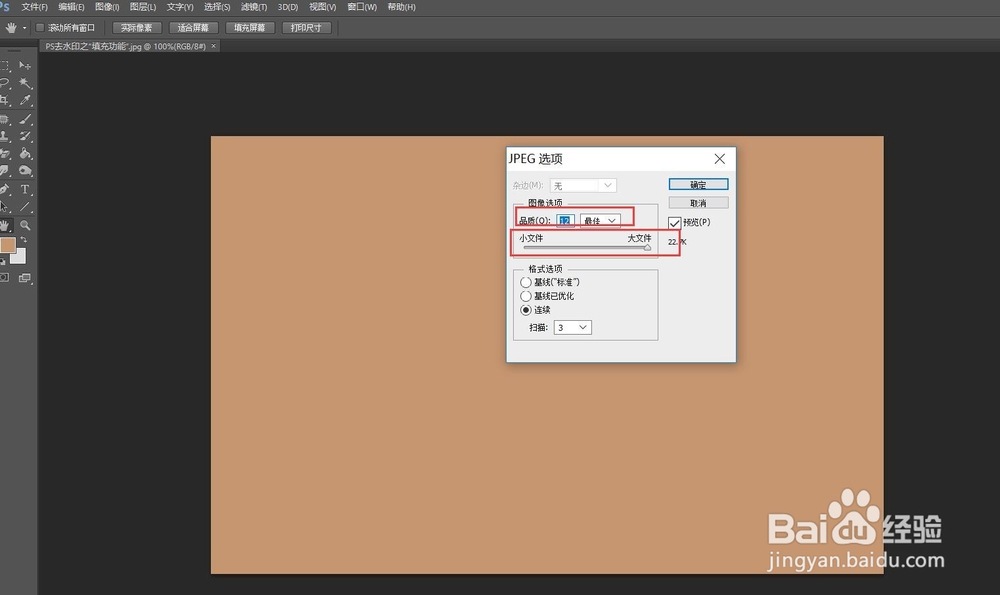Reset default foreground and background colors
Image resolution: width=1000 pixels, height=595 pixels.
point(3,261)
